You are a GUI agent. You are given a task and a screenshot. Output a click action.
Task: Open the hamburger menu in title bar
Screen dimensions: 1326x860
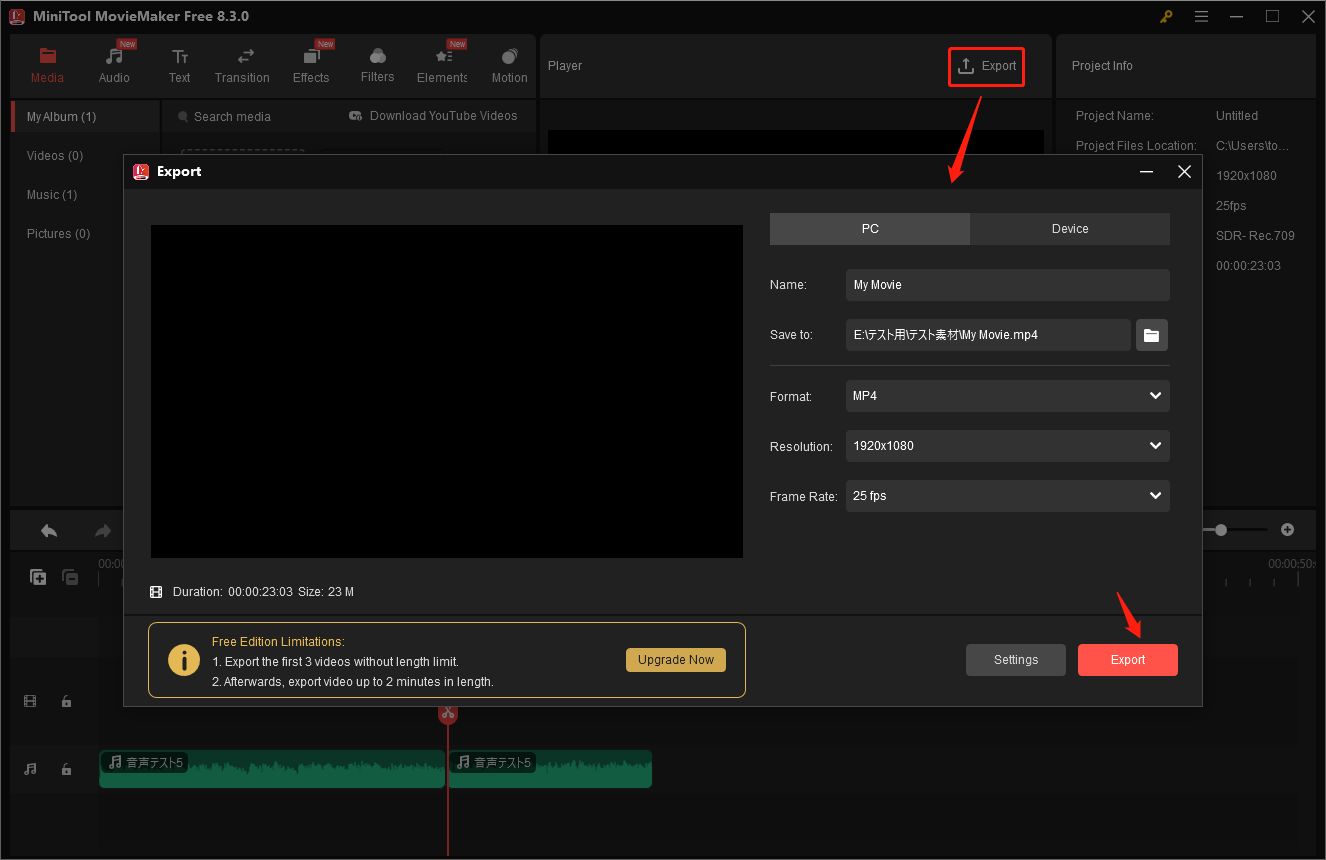click(1202, 17)
